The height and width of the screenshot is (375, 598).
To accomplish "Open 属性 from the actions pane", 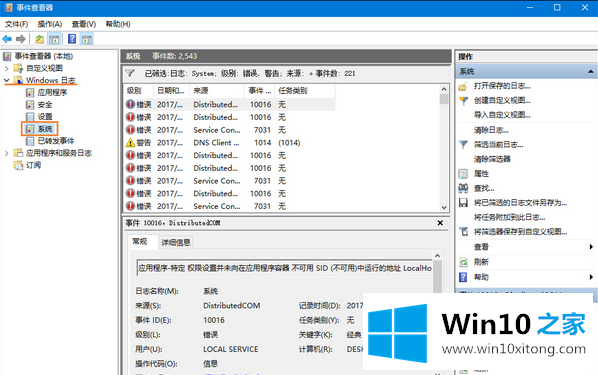I will coord(481,174).
